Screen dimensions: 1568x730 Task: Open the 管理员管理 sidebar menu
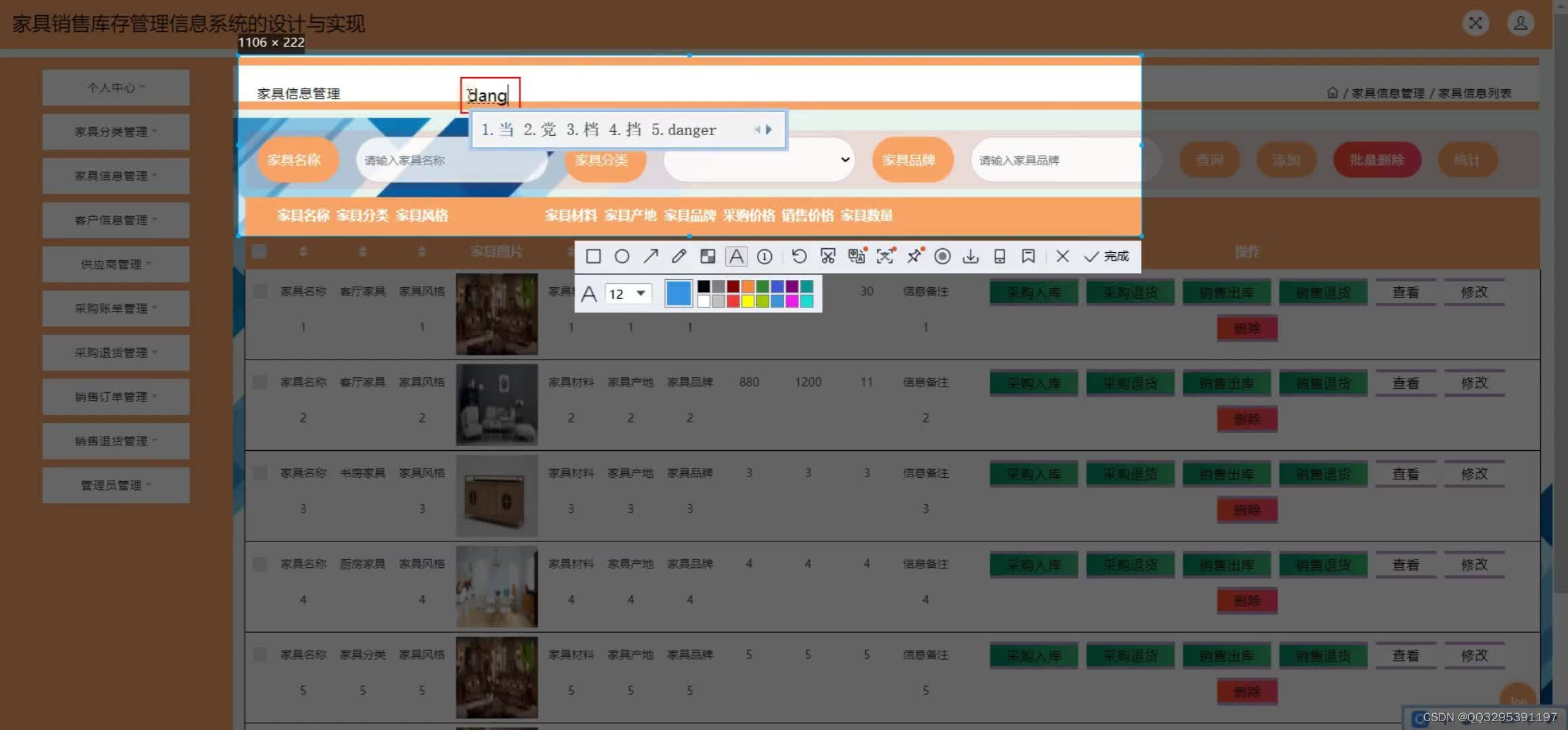pos(116,485)
